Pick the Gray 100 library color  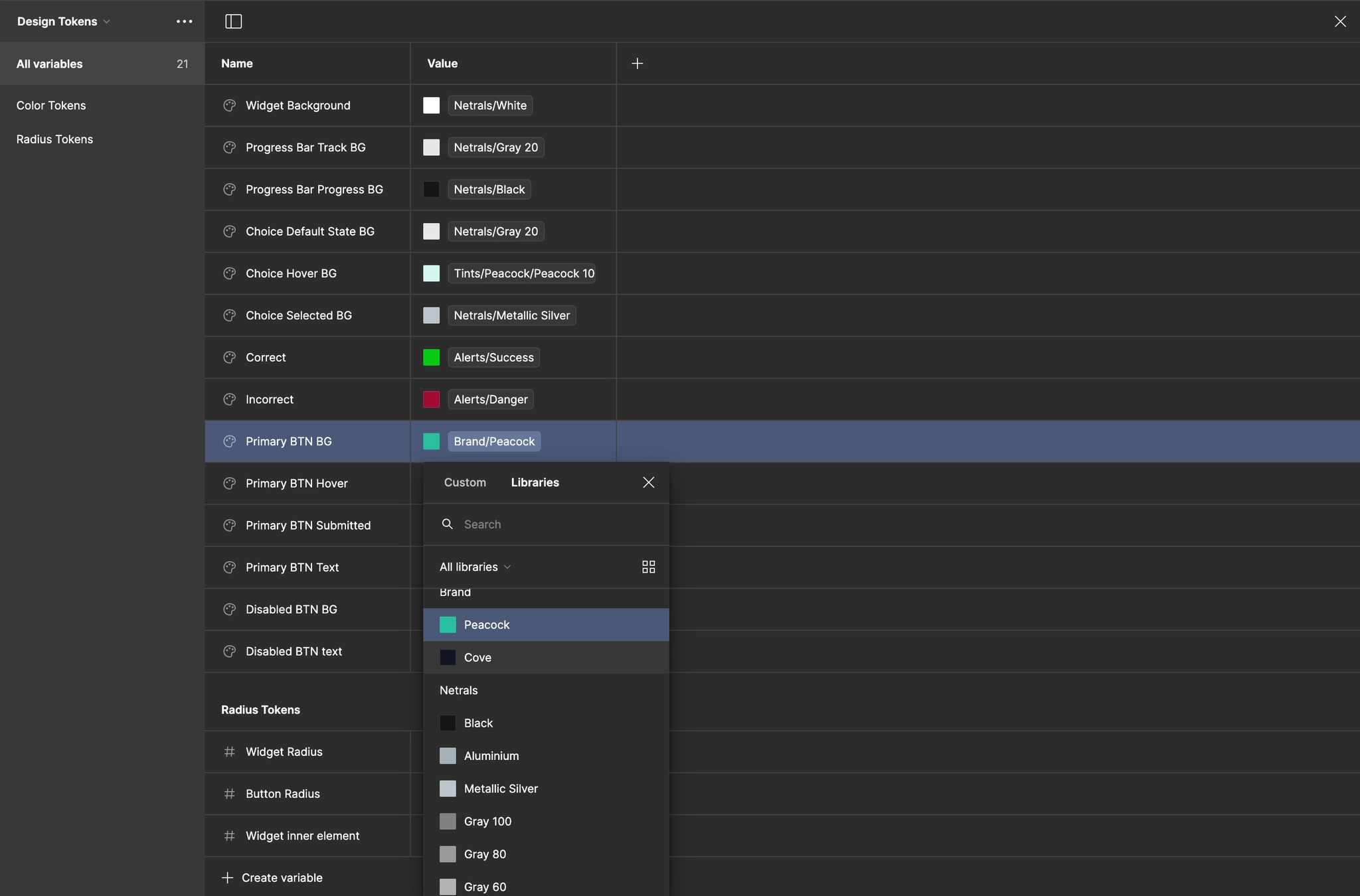(546, 821)
